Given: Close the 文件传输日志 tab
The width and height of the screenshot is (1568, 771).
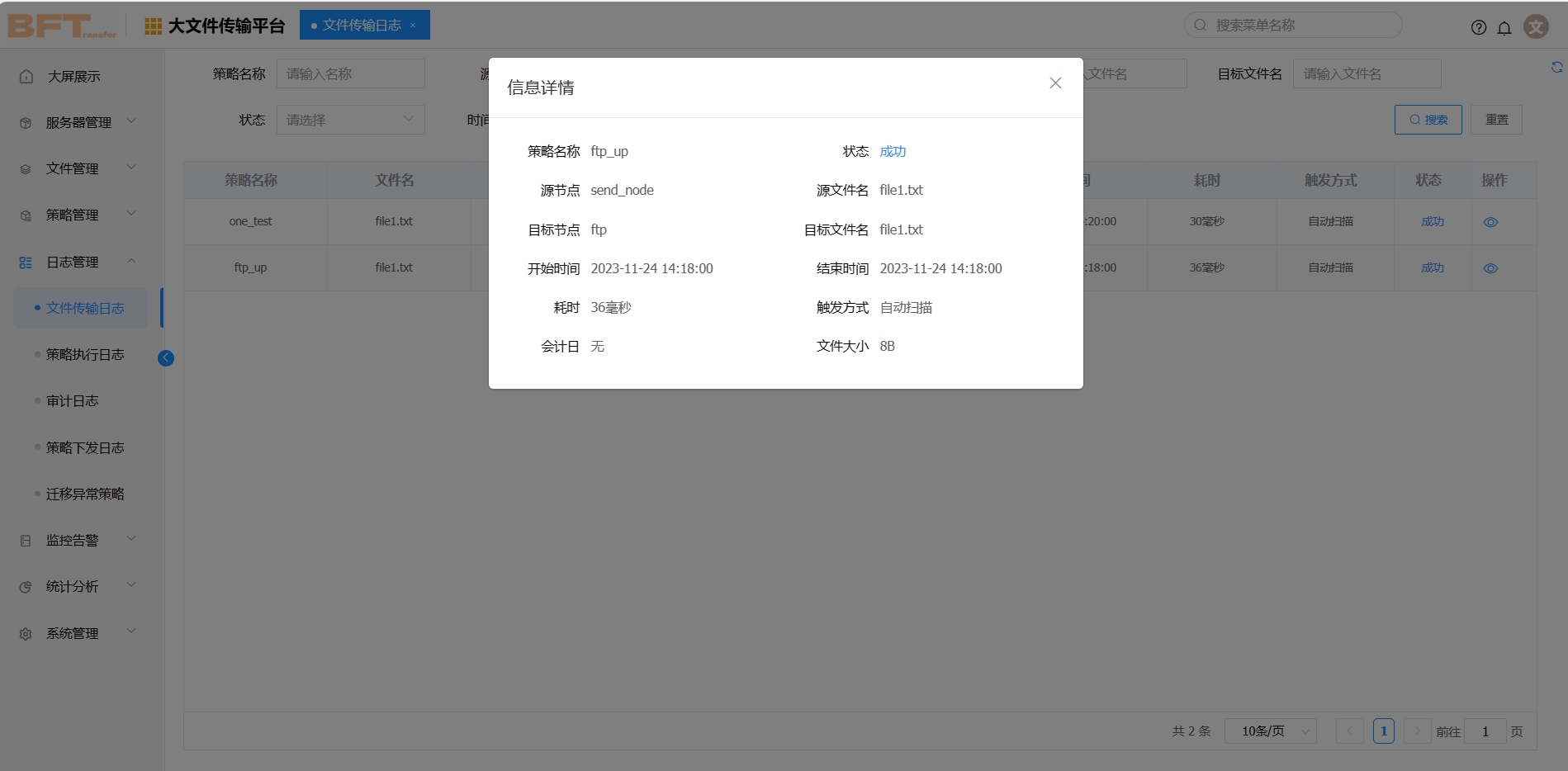Looking at the screenshot, I should [413, 26].
